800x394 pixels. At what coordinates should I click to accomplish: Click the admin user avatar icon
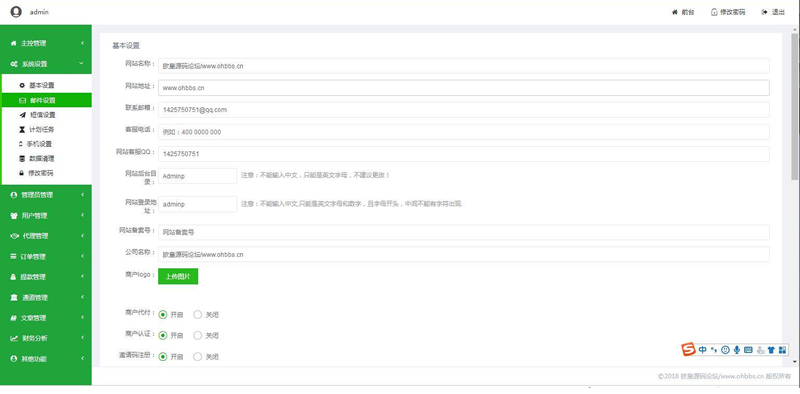pos(16,12)
